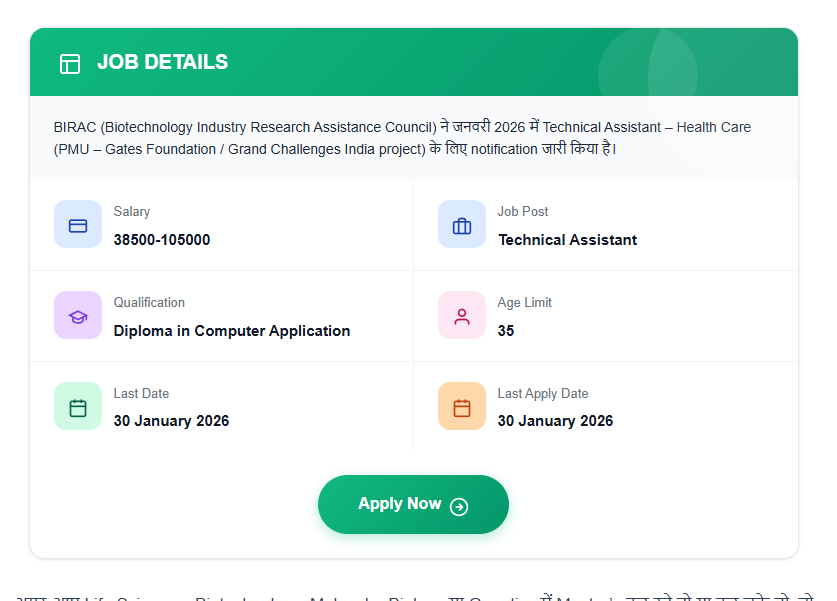The height and width of the screenshot is (601, 837).
Task: Click the JOB DETAILS header title
Action: (x=161, y=61)
